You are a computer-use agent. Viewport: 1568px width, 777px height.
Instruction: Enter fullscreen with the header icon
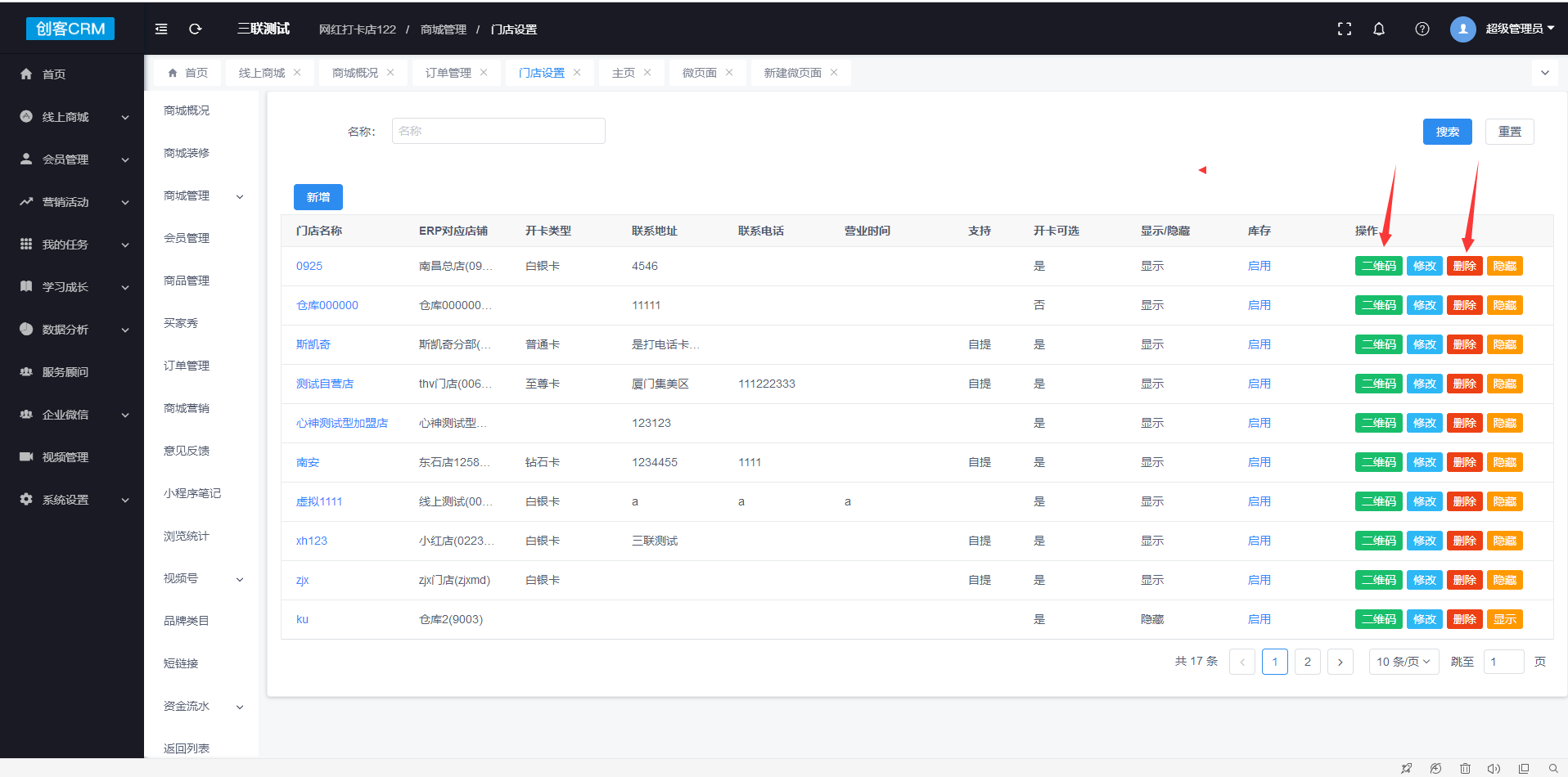pyautogui.click(x=1344, y=29)
